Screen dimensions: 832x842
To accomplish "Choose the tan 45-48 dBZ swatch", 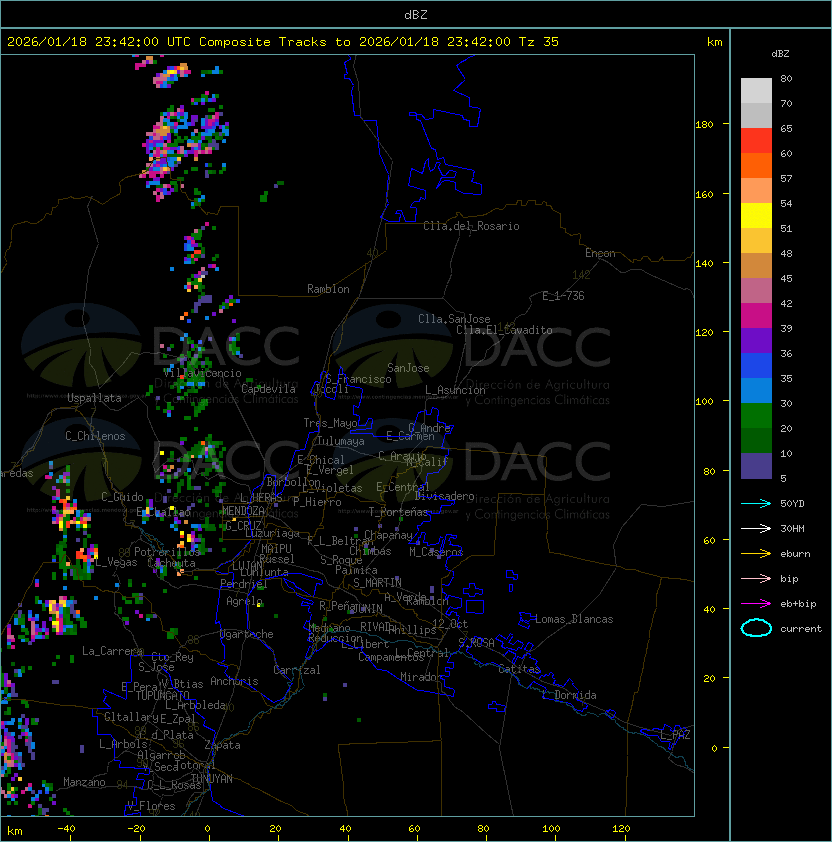I will (756, 266).
